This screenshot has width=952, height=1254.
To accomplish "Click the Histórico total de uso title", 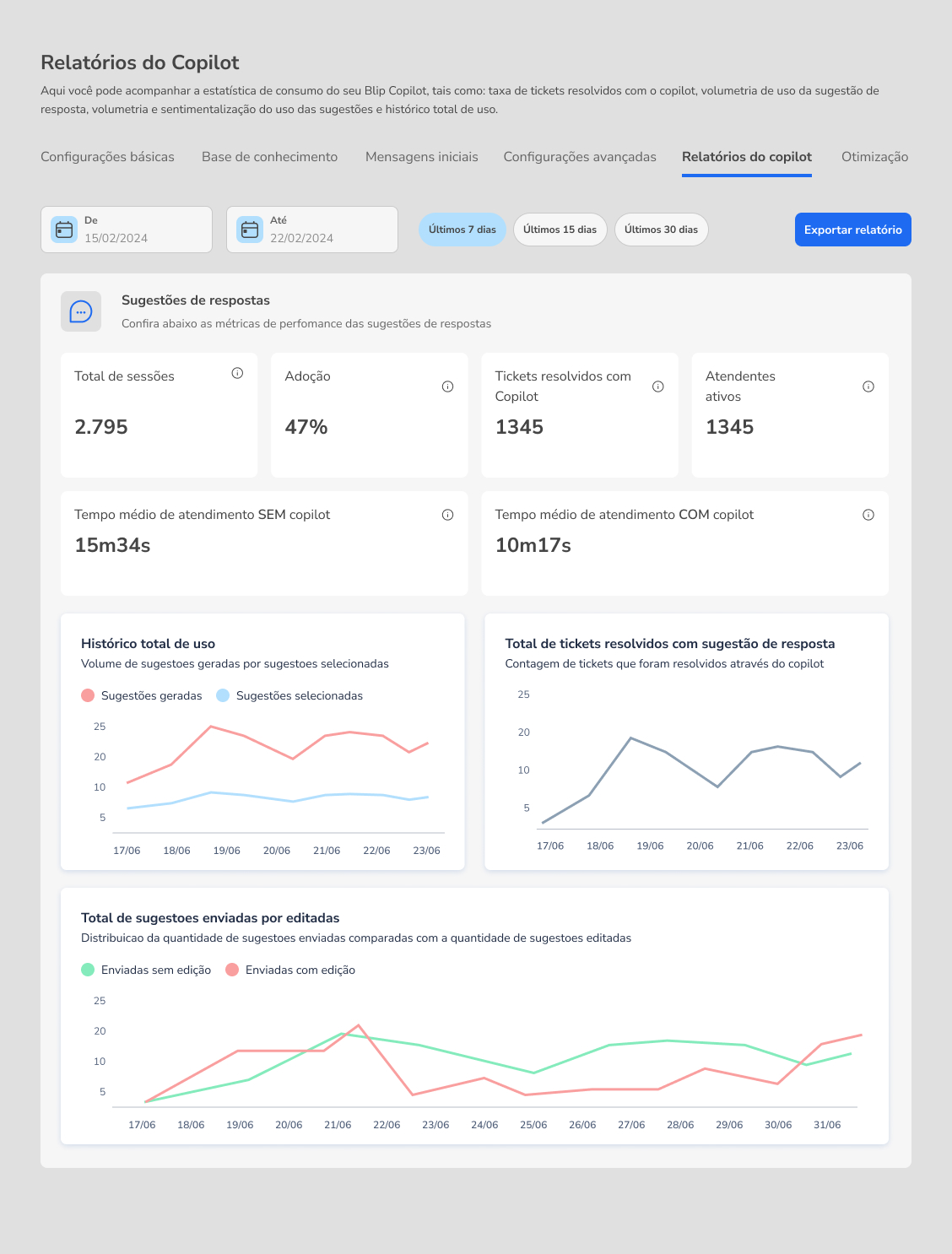I will (x=148, y=644).
